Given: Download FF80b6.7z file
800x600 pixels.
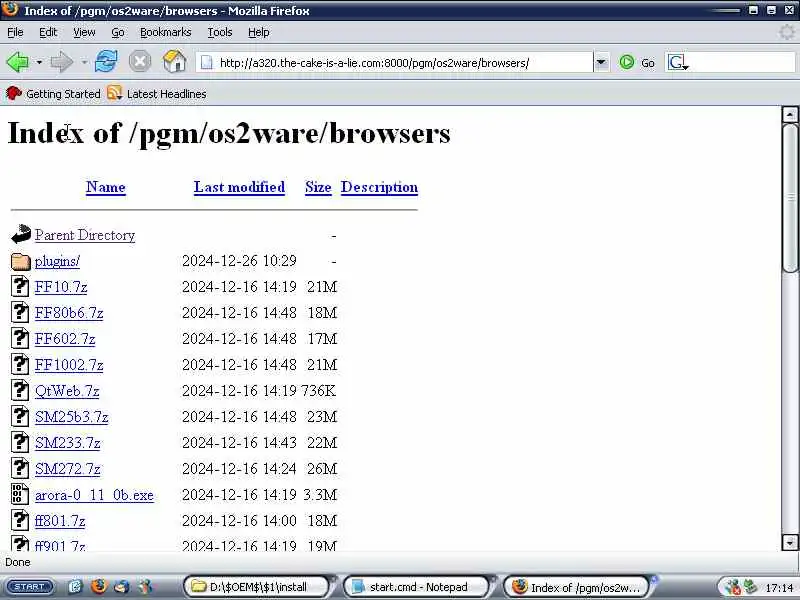Looking at the screenshot, I should tap(69, 313).
